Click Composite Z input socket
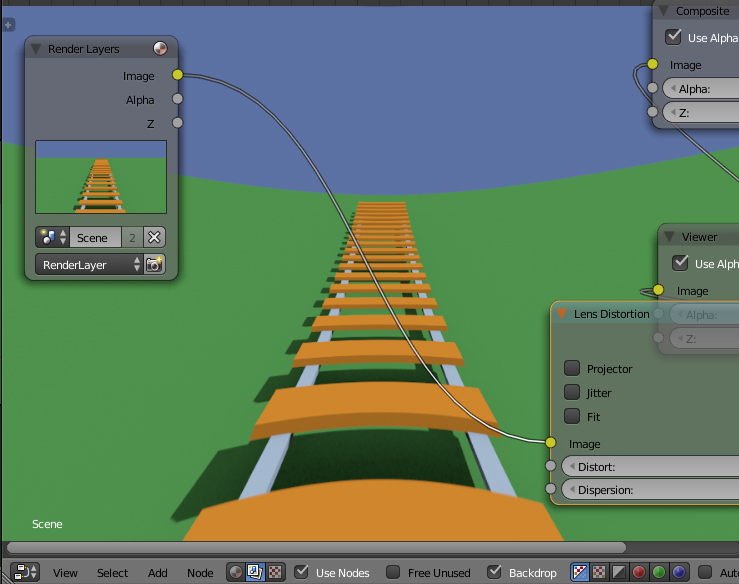The image size is (739, 584). tap(653, 112)
